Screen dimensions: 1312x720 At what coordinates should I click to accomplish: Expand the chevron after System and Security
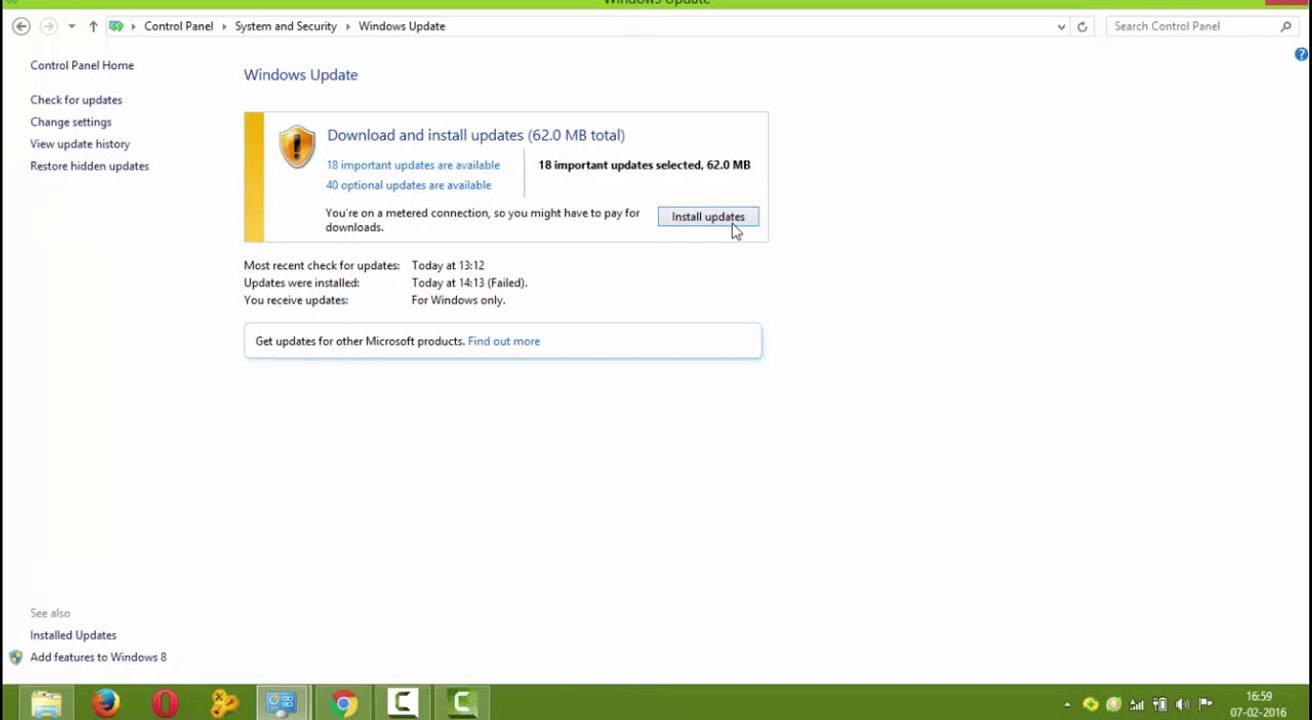(x=348, y=26)
